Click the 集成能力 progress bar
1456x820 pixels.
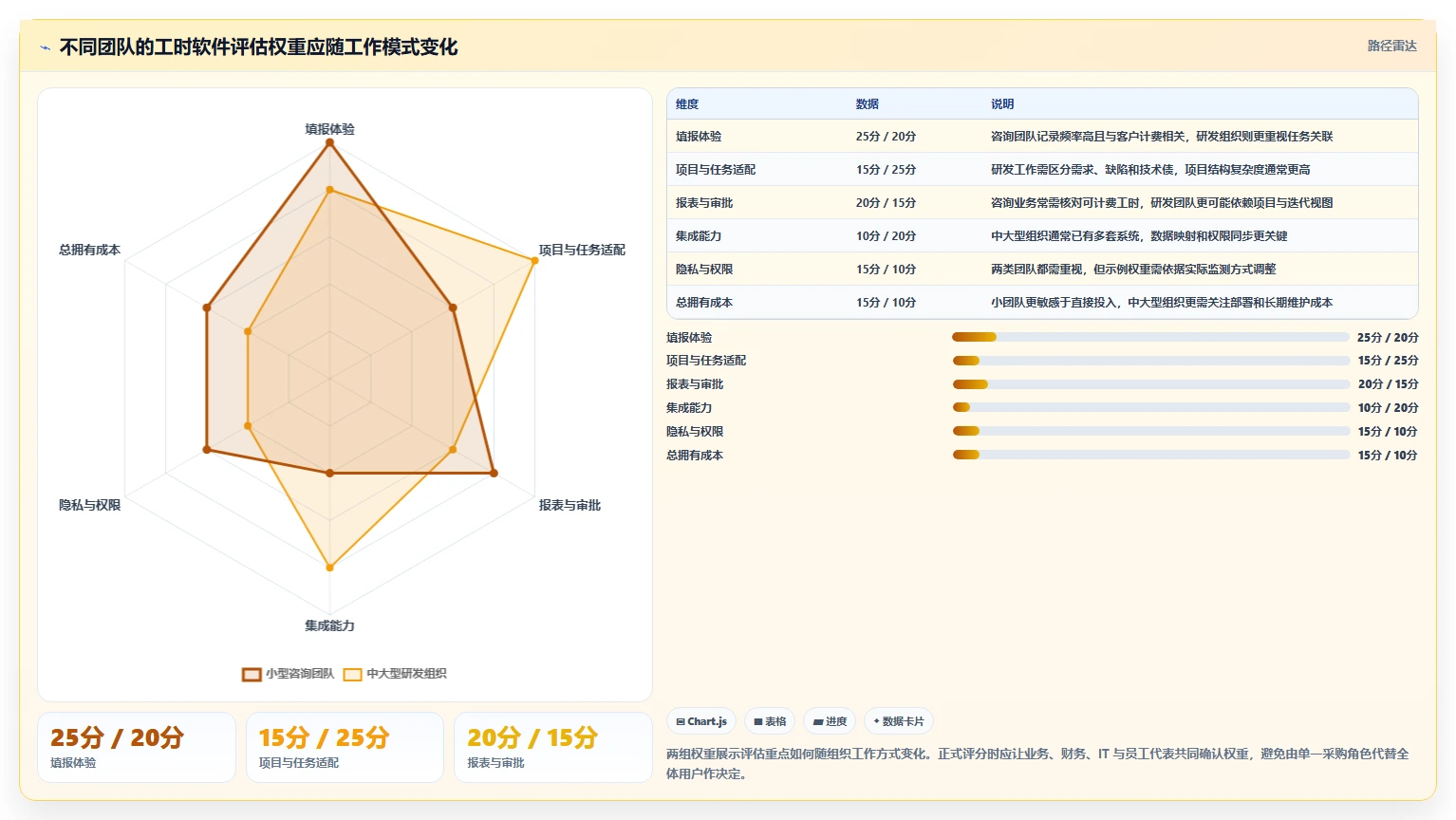[1150, 407]
